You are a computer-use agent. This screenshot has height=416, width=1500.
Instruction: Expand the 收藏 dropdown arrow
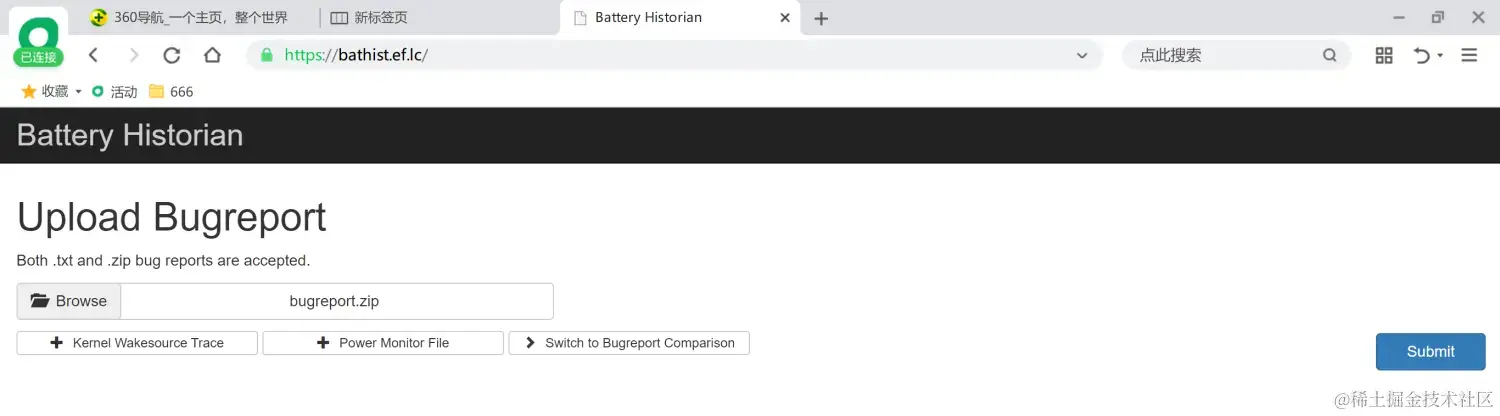pyautogui.click(x=78, y=92)
